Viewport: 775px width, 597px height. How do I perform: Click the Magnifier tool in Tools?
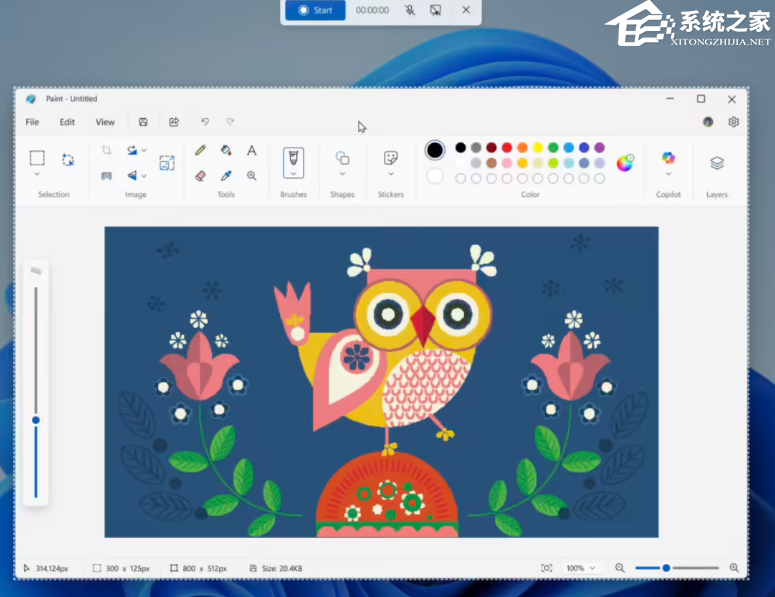[252, 175]
